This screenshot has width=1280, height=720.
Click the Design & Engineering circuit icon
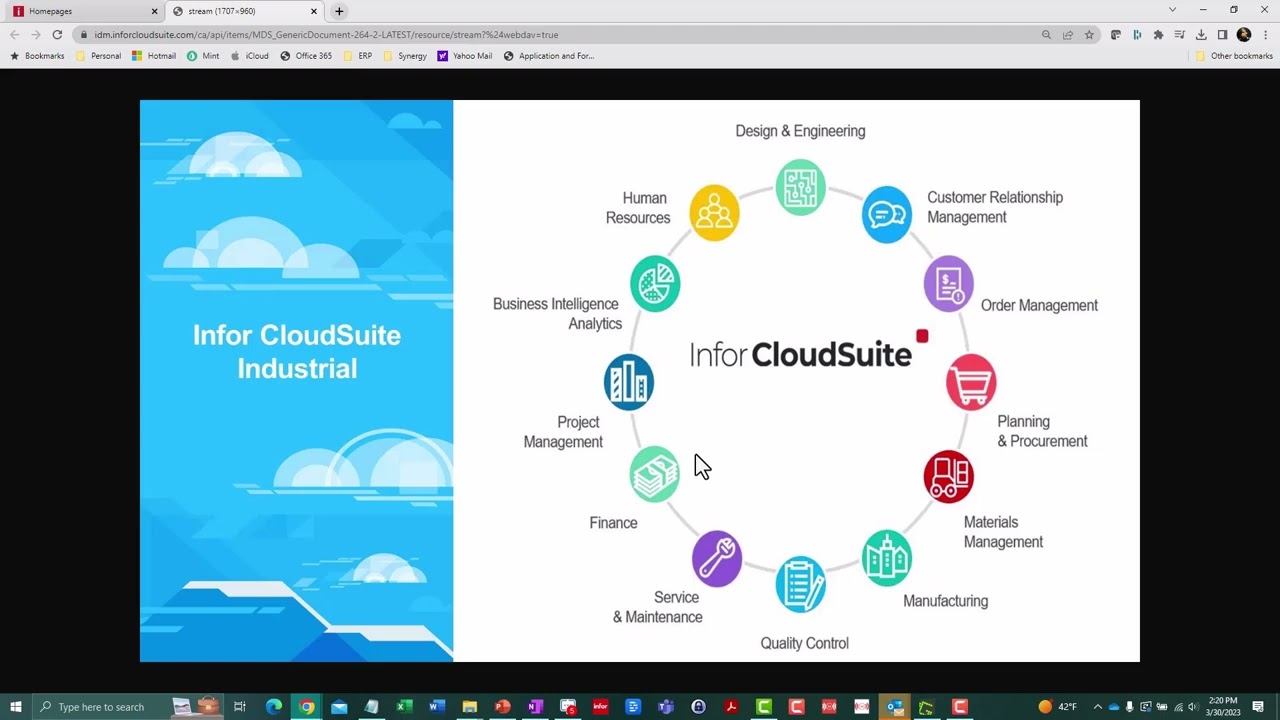(800, 187)
